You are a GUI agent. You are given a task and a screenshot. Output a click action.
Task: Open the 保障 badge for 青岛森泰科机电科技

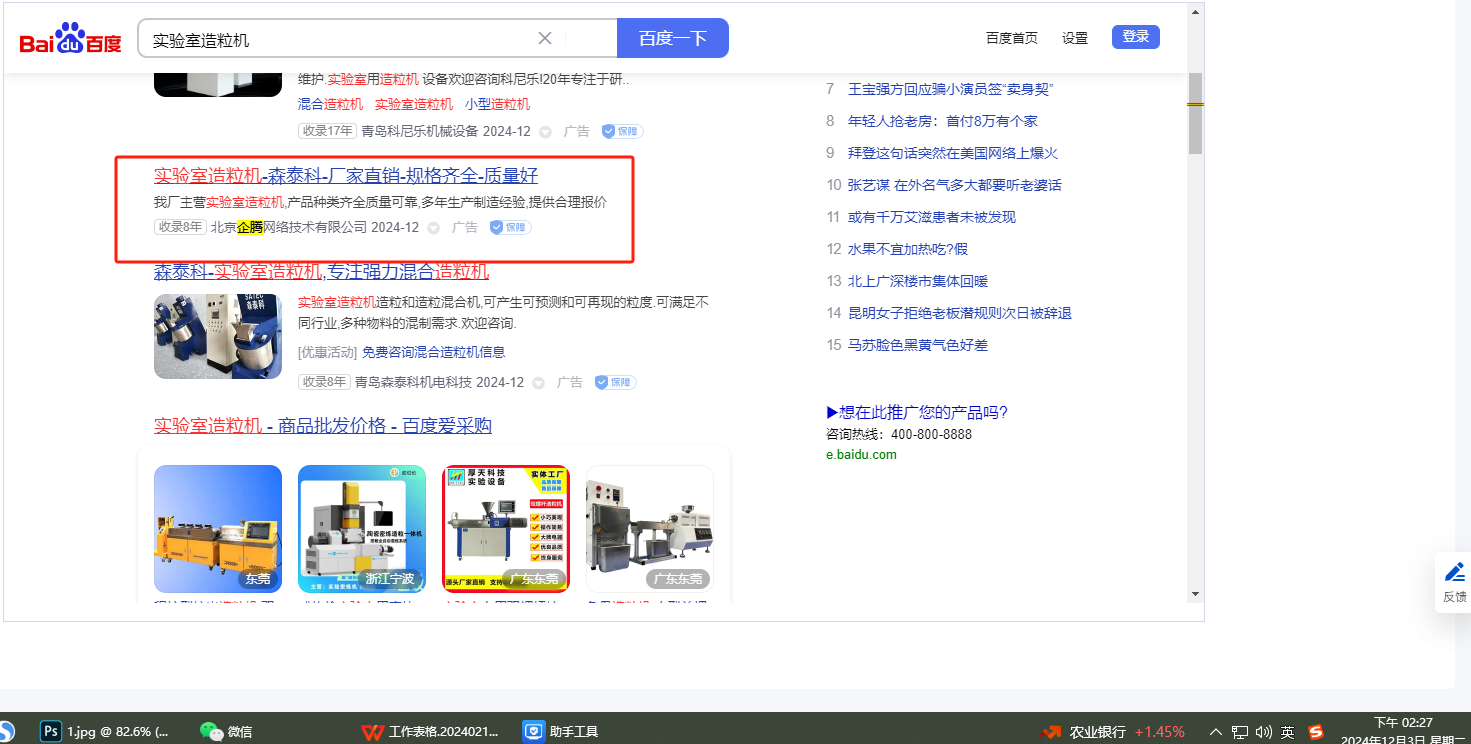tap(615, 382)
